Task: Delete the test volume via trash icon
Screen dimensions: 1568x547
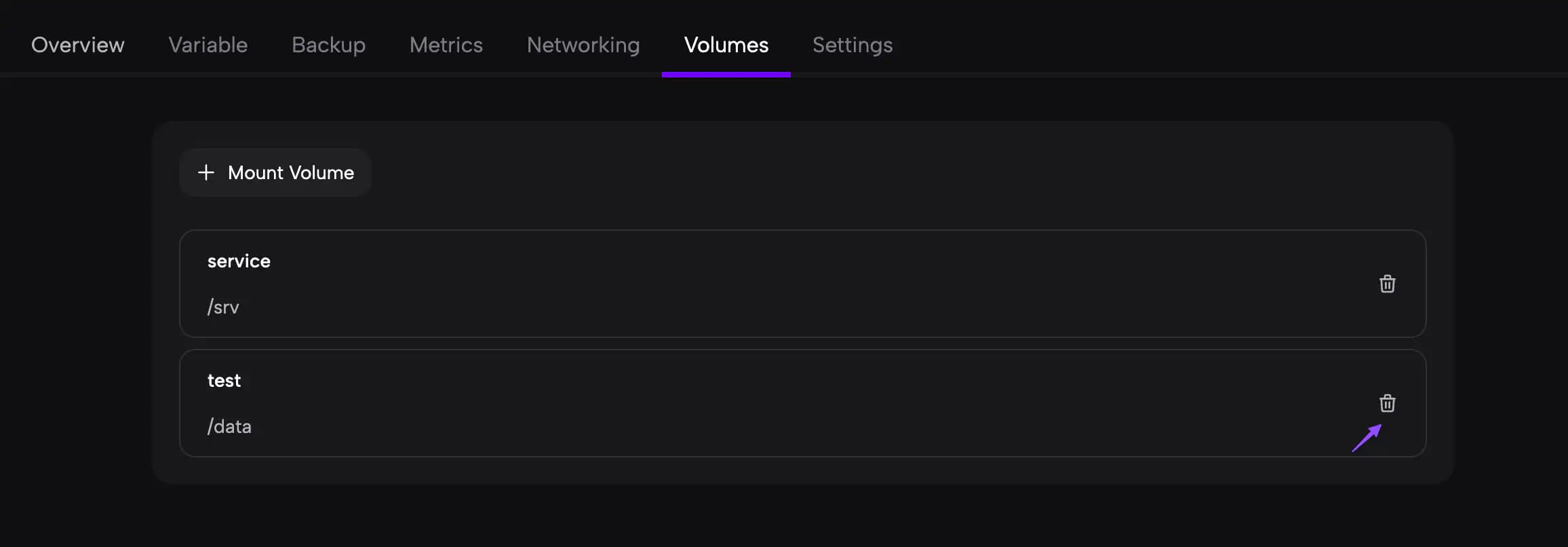Action: [x=1387, y=403]
